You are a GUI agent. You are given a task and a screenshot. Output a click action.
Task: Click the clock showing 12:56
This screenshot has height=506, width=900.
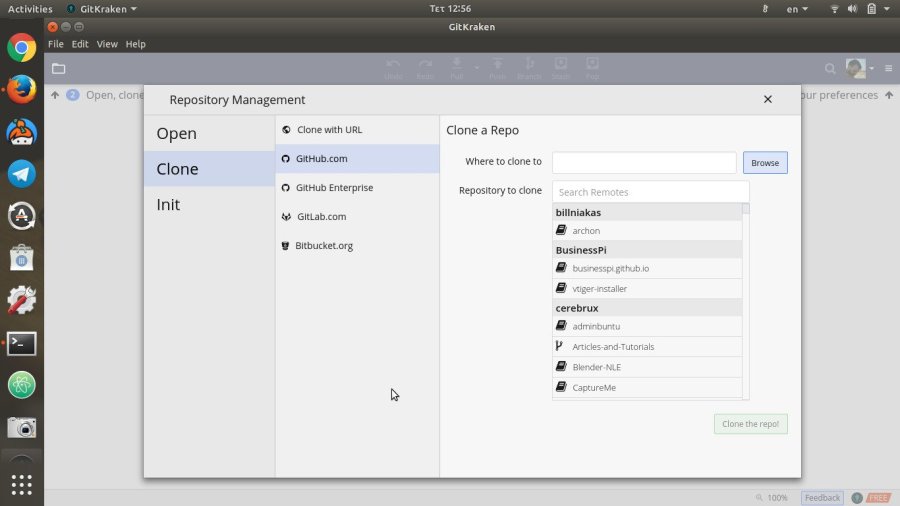pos(450,9)
